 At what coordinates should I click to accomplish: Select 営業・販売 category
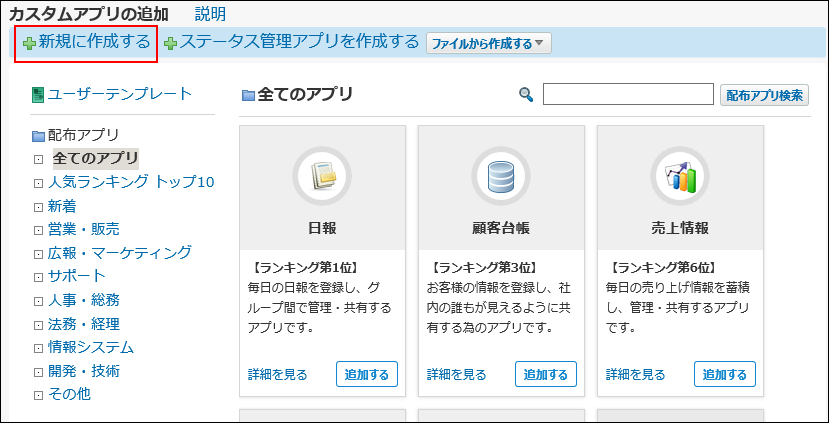point(84,229)
